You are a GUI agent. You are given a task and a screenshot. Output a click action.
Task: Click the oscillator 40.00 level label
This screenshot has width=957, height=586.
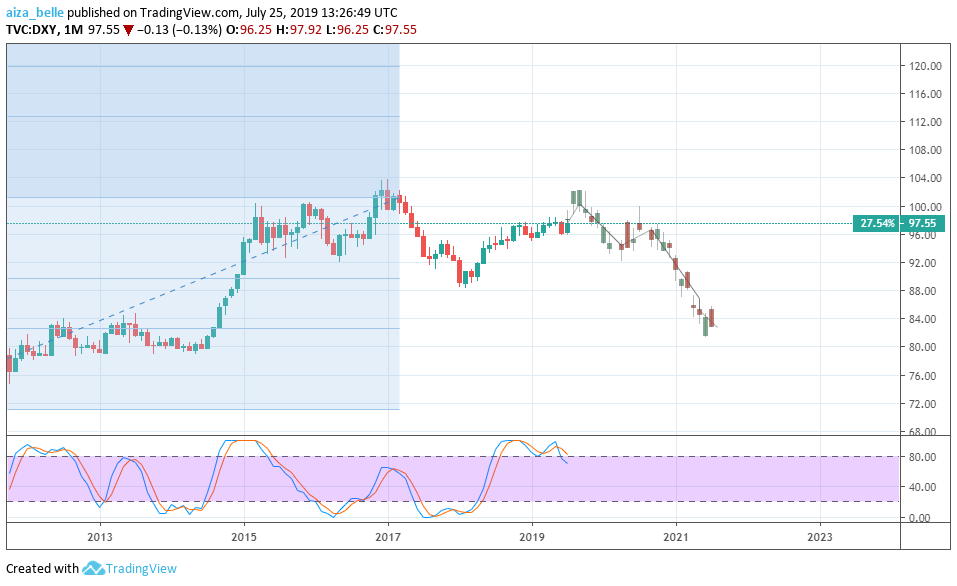click(923, 487)
